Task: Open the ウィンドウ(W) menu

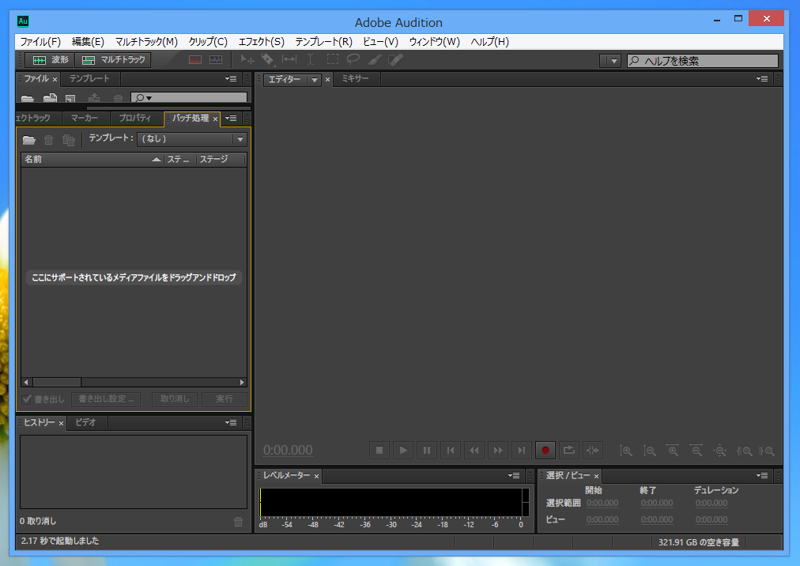Action: 434,42
